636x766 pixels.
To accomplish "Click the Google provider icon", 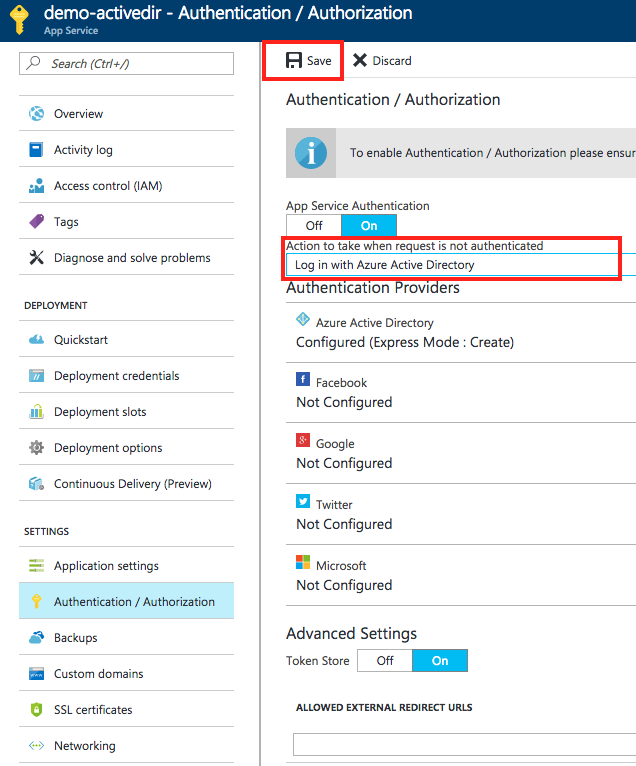I will coord(303,440).
